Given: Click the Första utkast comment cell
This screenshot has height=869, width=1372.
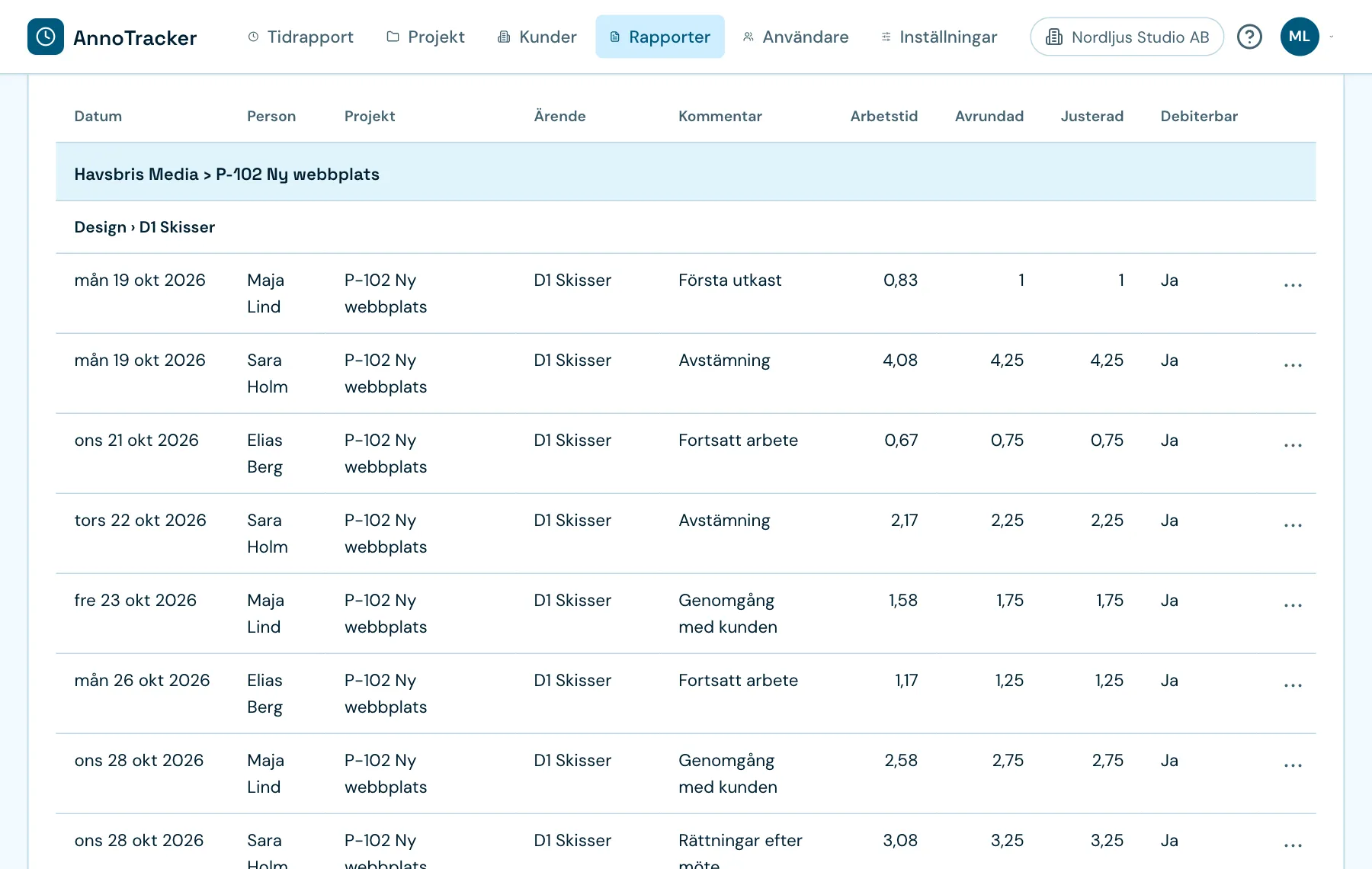Looking at the screenshot, I should (x=730, y=280).
